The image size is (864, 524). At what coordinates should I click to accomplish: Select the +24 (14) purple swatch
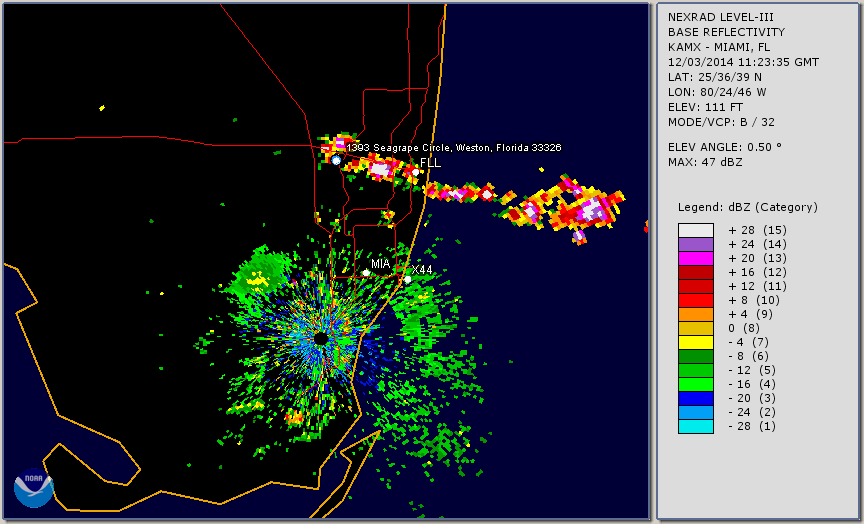696,244
